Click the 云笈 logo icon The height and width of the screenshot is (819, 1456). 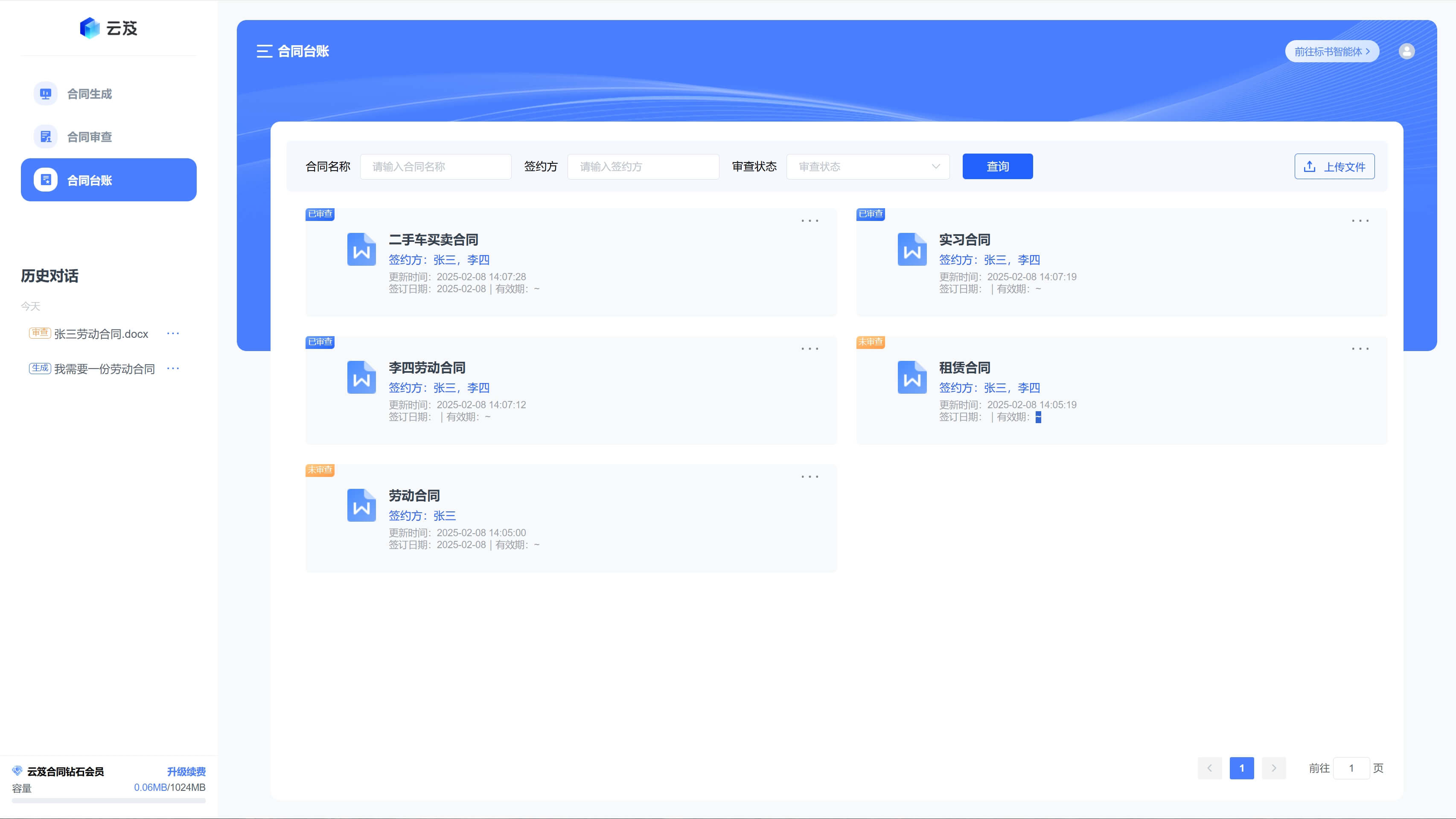(90, 28)
